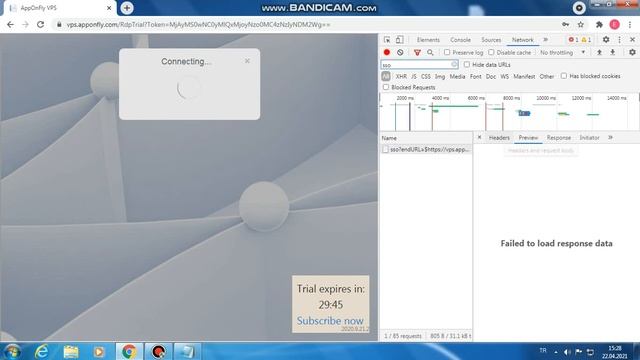Import a HAR file with the upload arrow
This screenshot has width=640, height=360.
(599, 52)
